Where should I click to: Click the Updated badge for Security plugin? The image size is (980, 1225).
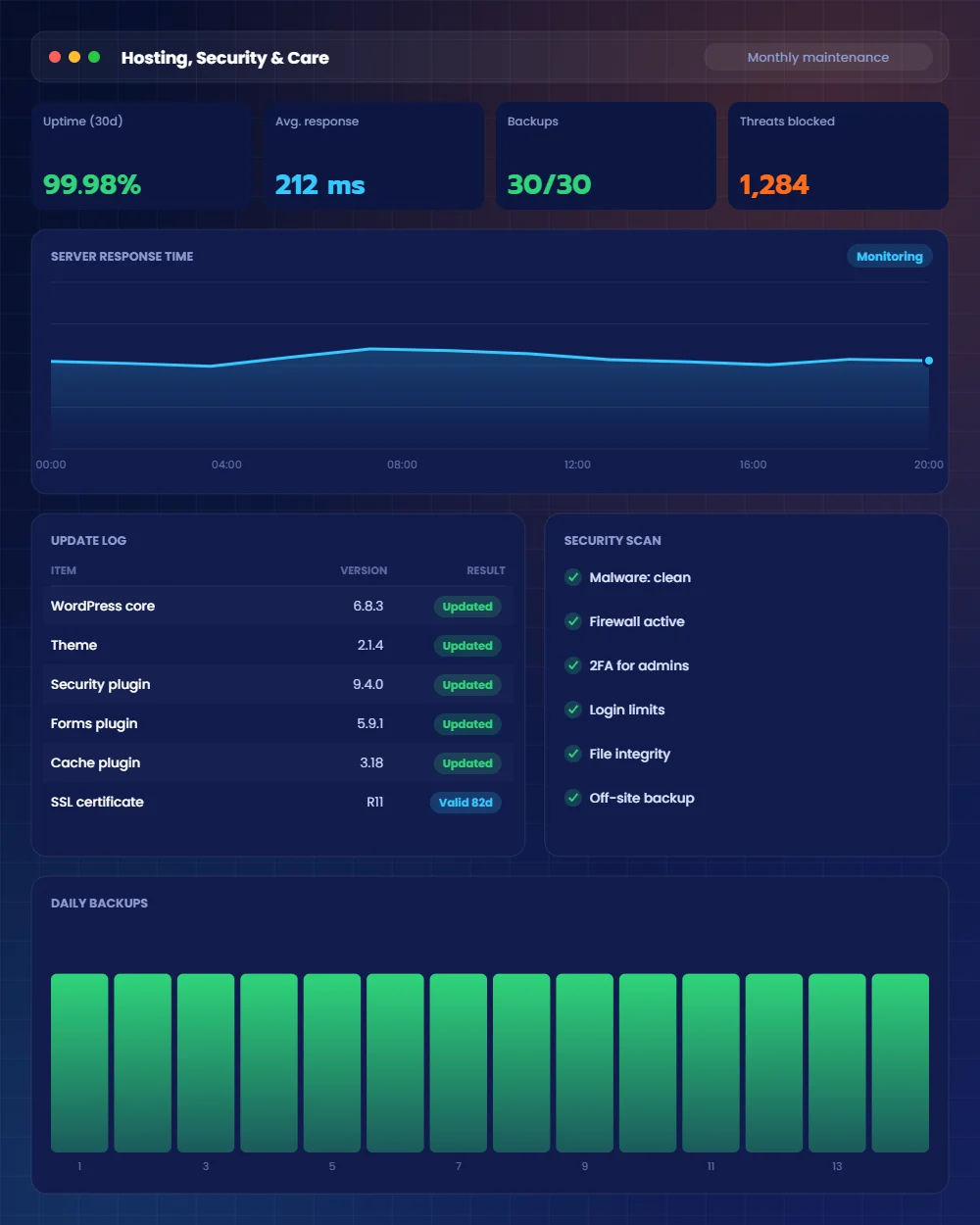tap(467, 685)
